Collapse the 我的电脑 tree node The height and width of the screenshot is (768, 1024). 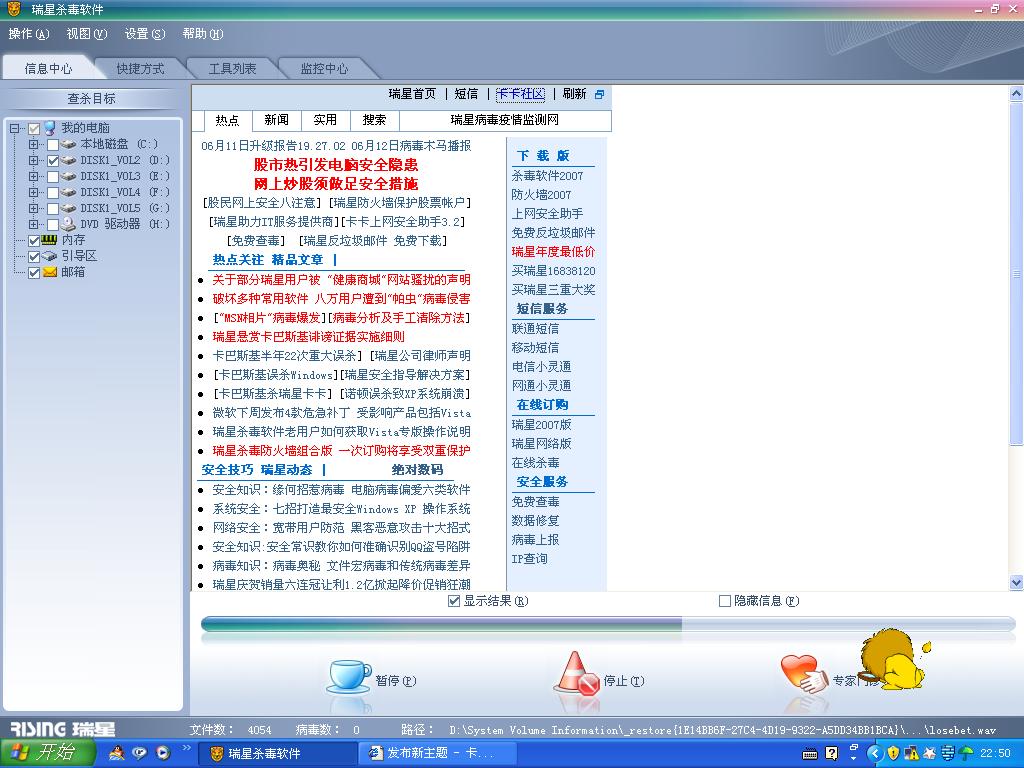[x=15, y=128]
